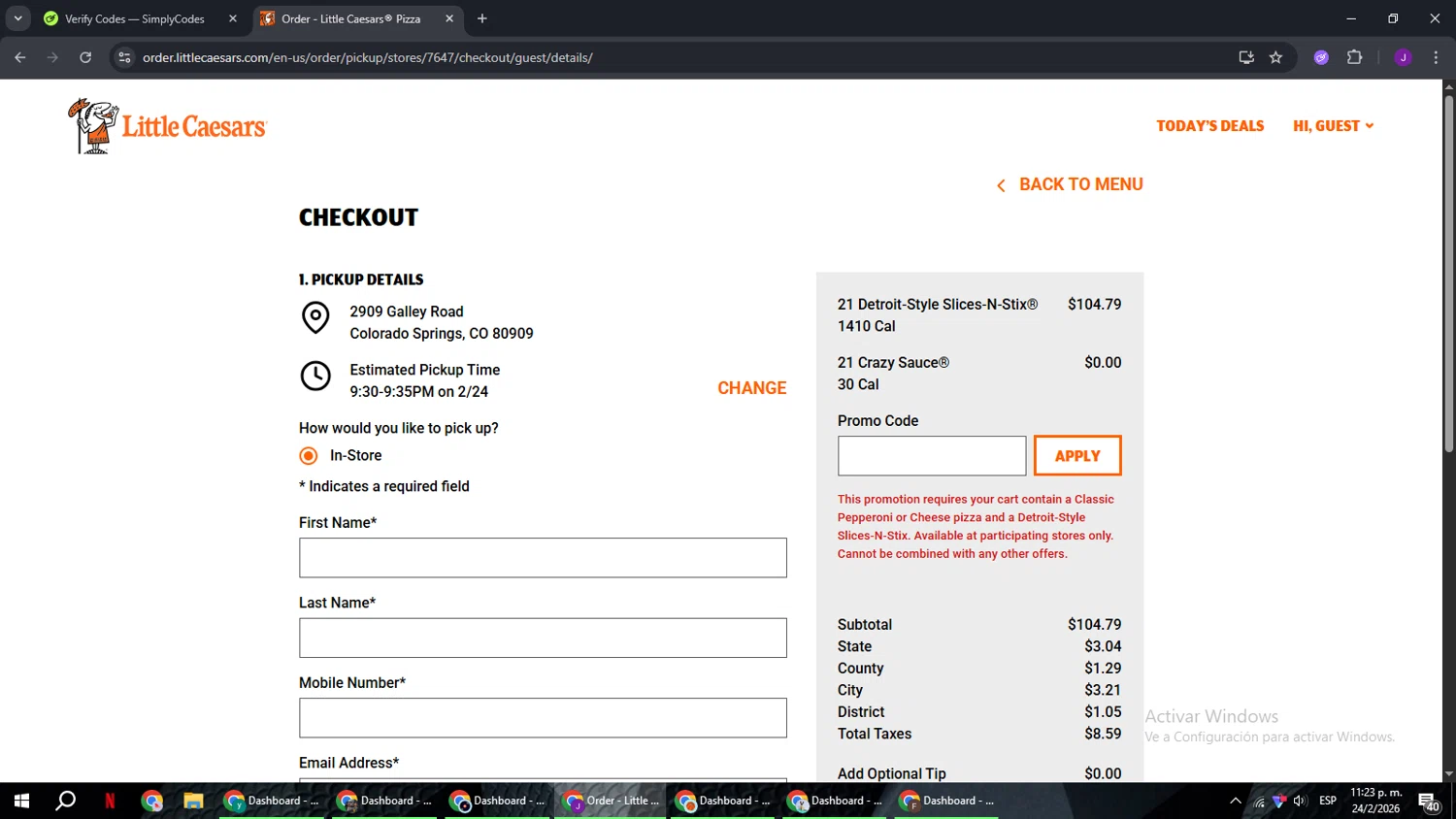Screen dimensions: 1456x819
Task: Click the page vertical scrollbar
Action: (1448, 272)
